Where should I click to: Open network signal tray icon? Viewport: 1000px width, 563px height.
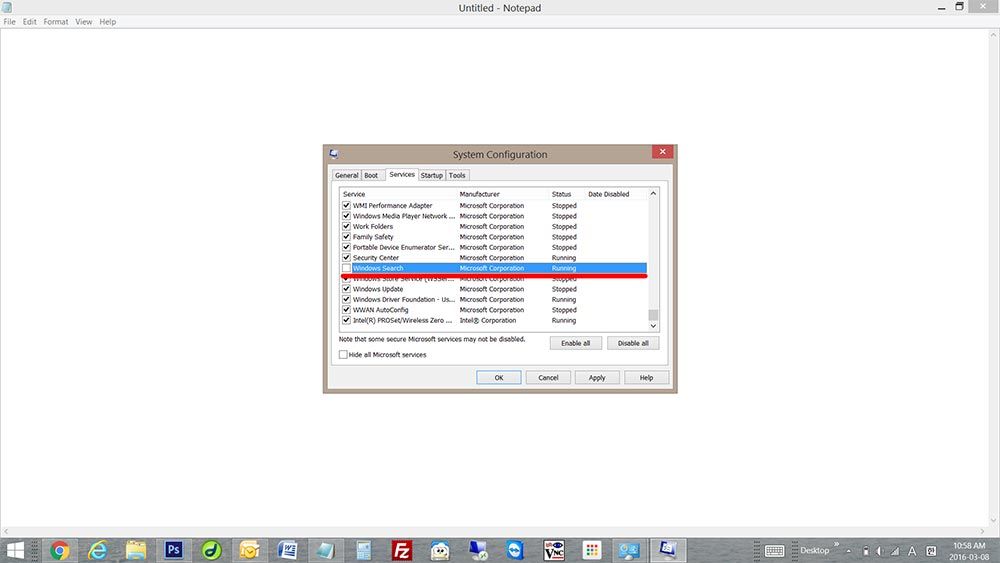[x=895, y=551]
